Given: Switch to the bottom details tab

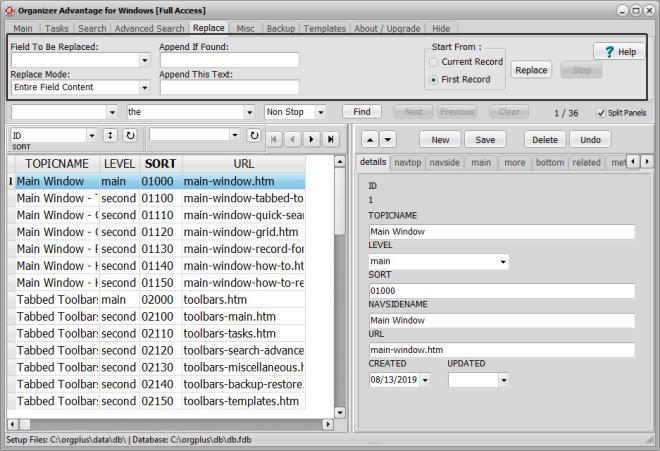Looking at the screenshot, I should coord(550,163).
